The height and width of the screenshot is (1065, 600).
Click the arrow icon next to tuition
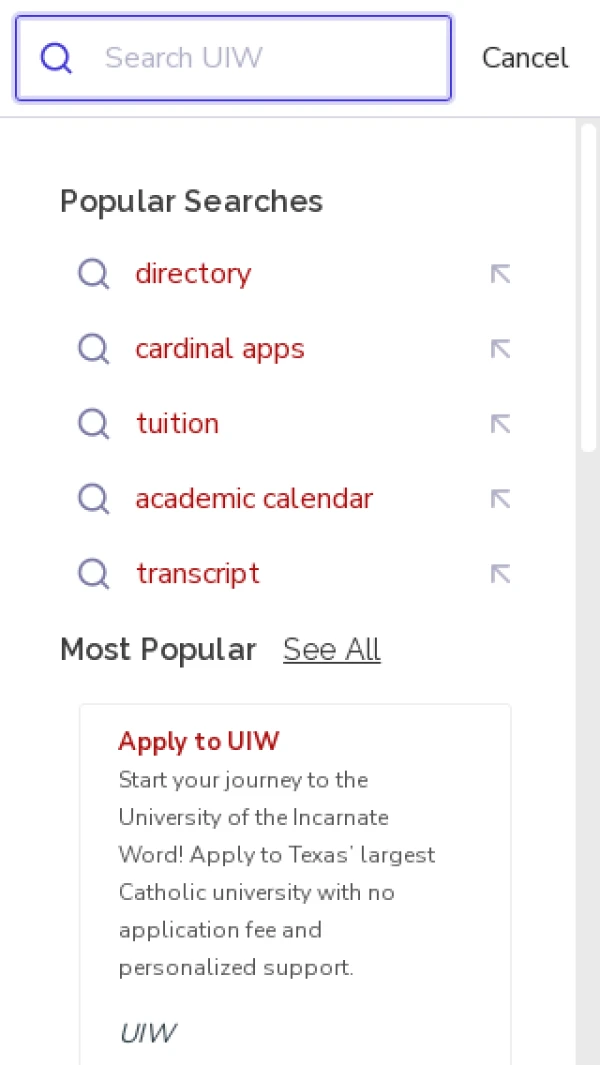500,424
